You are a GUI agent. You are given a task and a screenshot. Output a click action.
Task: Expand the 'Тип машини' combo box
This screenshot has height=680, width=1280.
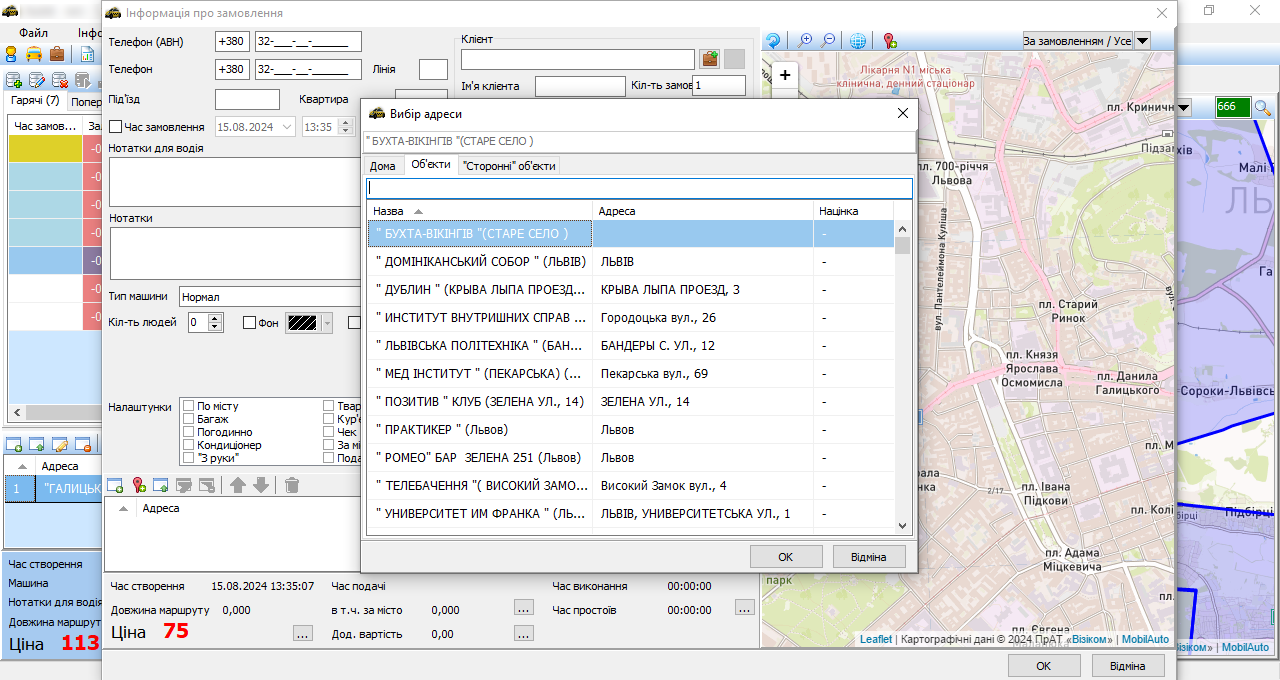pos(270,297)
